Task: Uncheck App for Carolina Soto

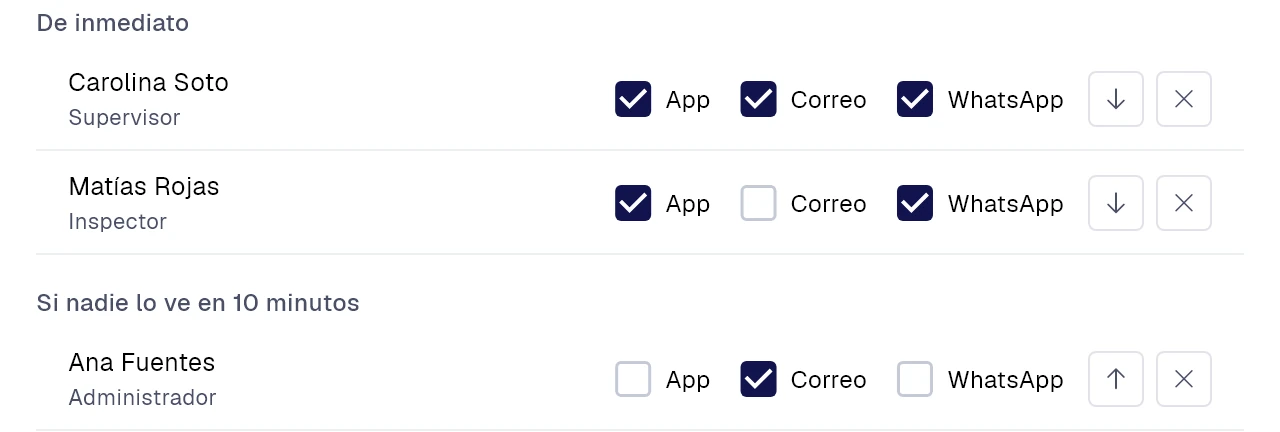Action: [633, 99]
